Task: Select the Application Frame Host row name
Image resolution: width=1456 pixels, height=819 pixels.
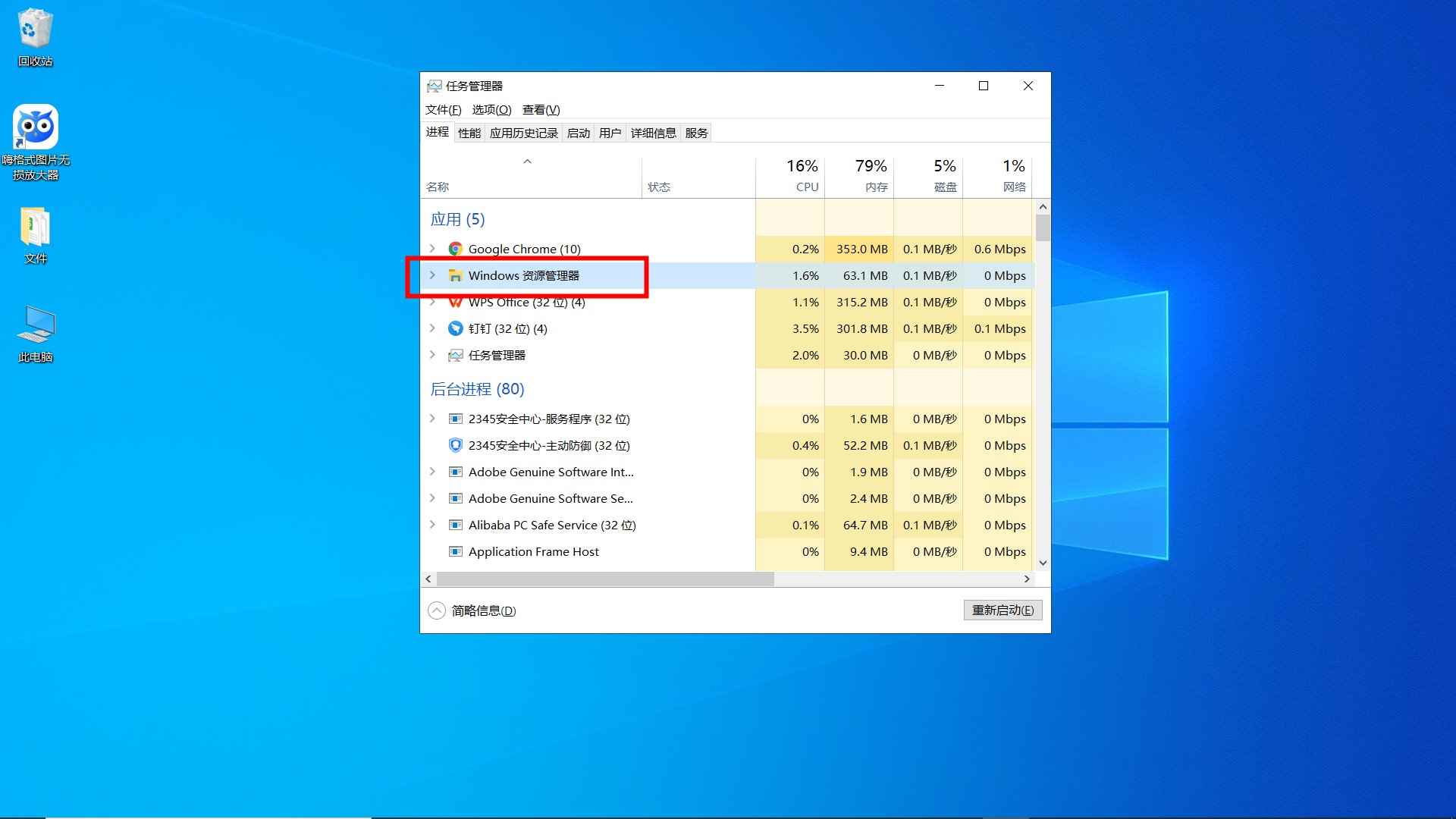Action: click(x=533, y=551)
